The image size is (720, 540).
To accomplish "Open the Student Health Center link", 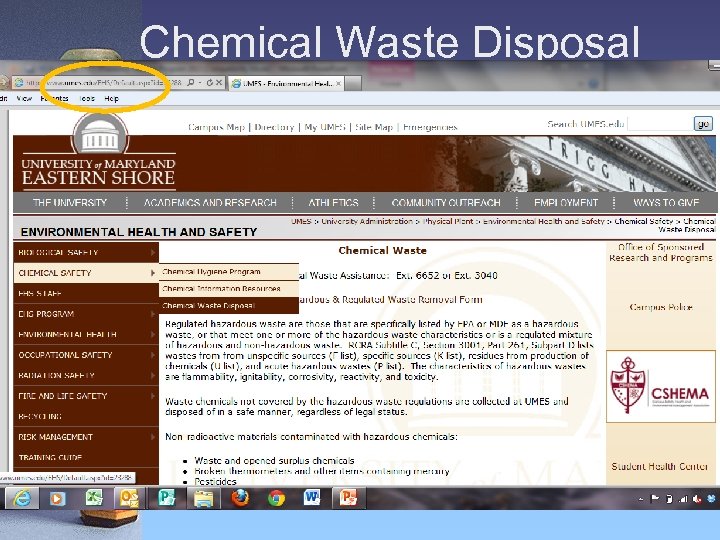I will (660, 467).
